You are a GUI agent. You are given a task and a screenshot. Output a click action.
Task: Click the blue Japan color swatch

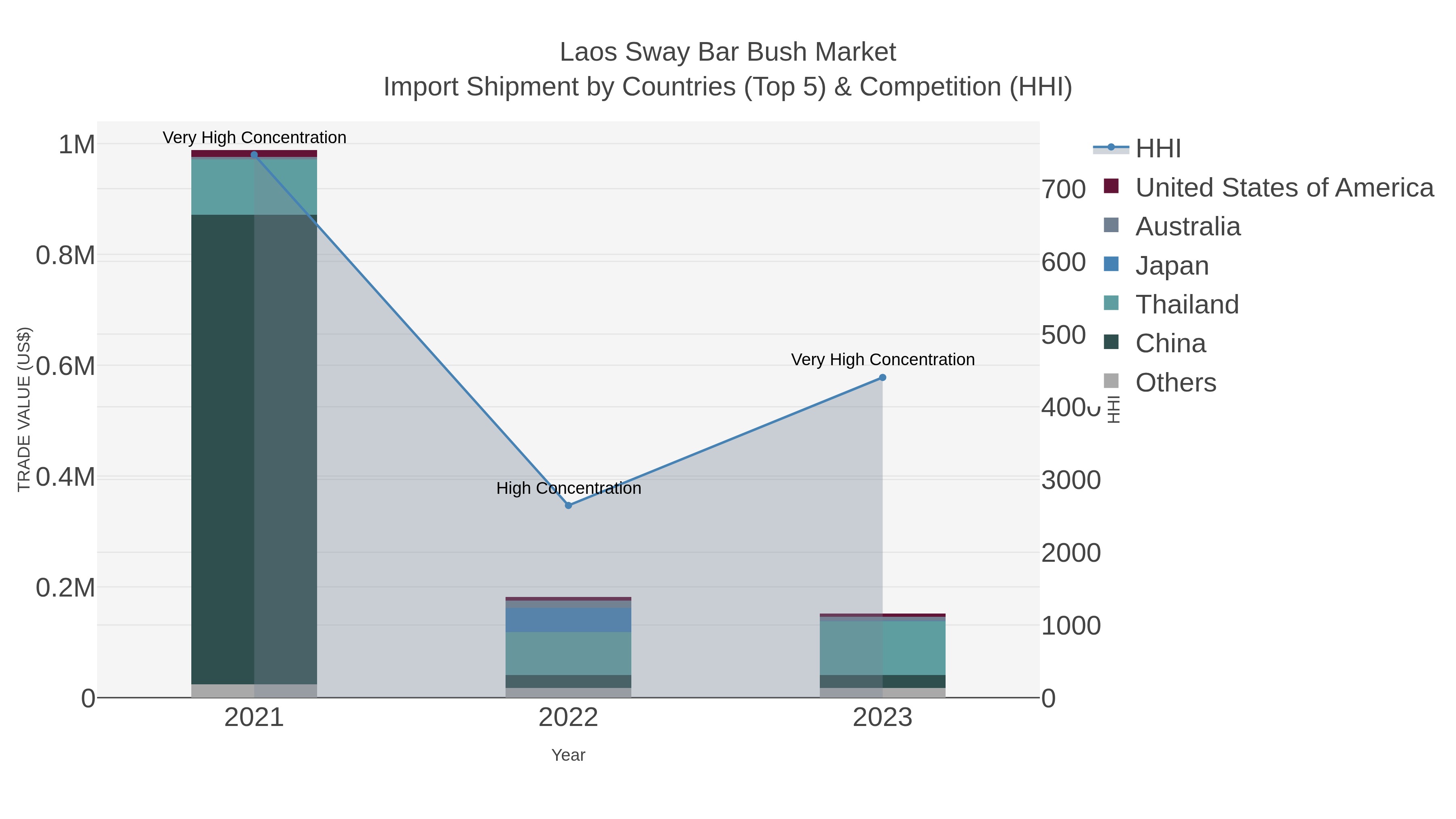(x=1111, y=264)
